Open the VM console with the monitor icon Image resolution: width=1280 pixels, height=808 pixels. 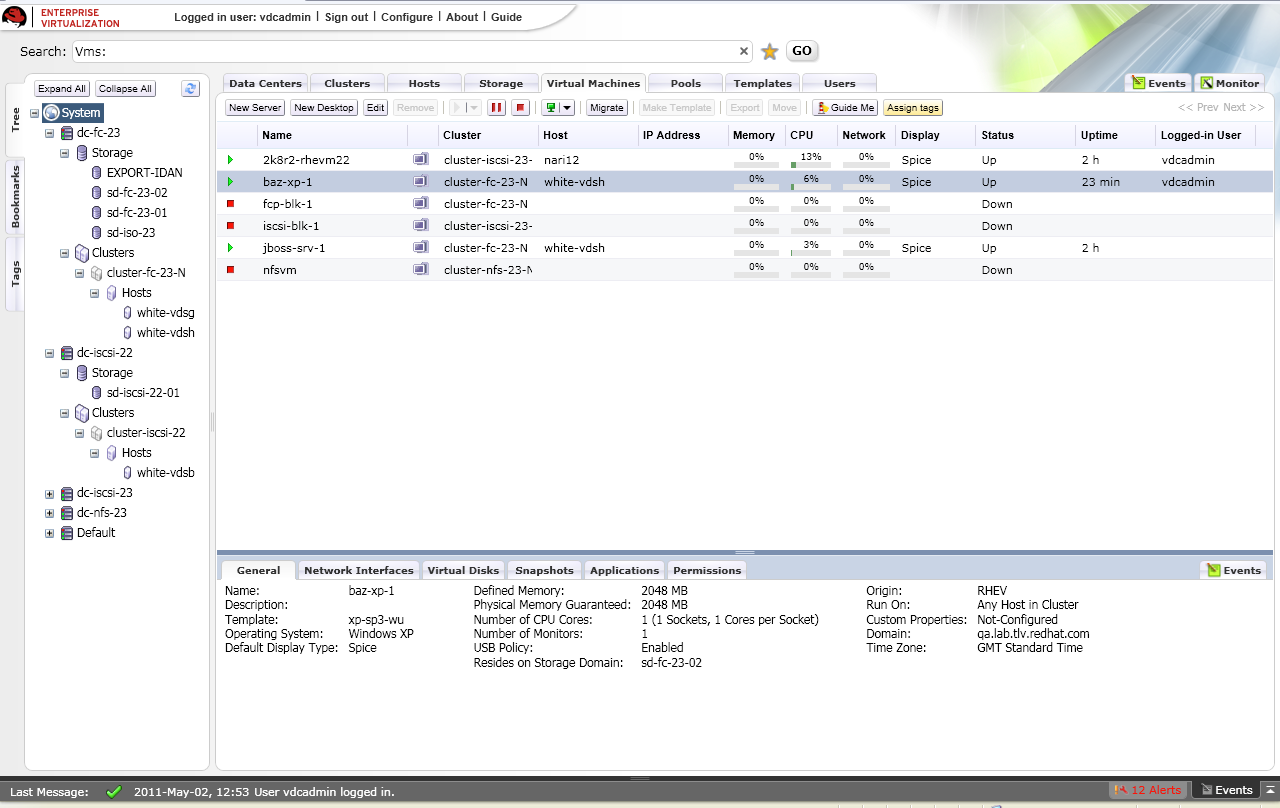click(550, 108)
